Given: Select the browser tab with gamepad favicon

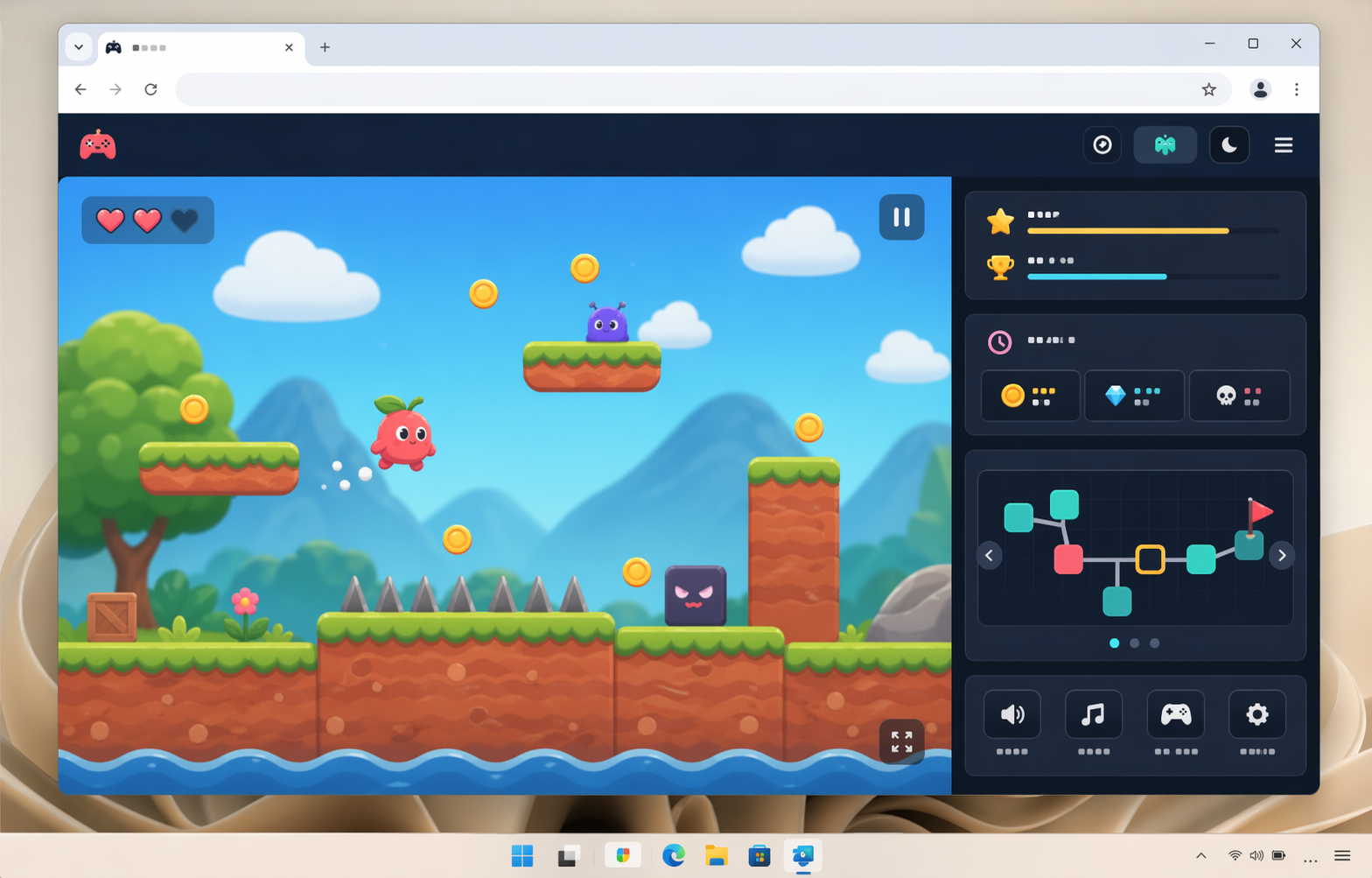Looking at the screenshot, I should (200, 47).
